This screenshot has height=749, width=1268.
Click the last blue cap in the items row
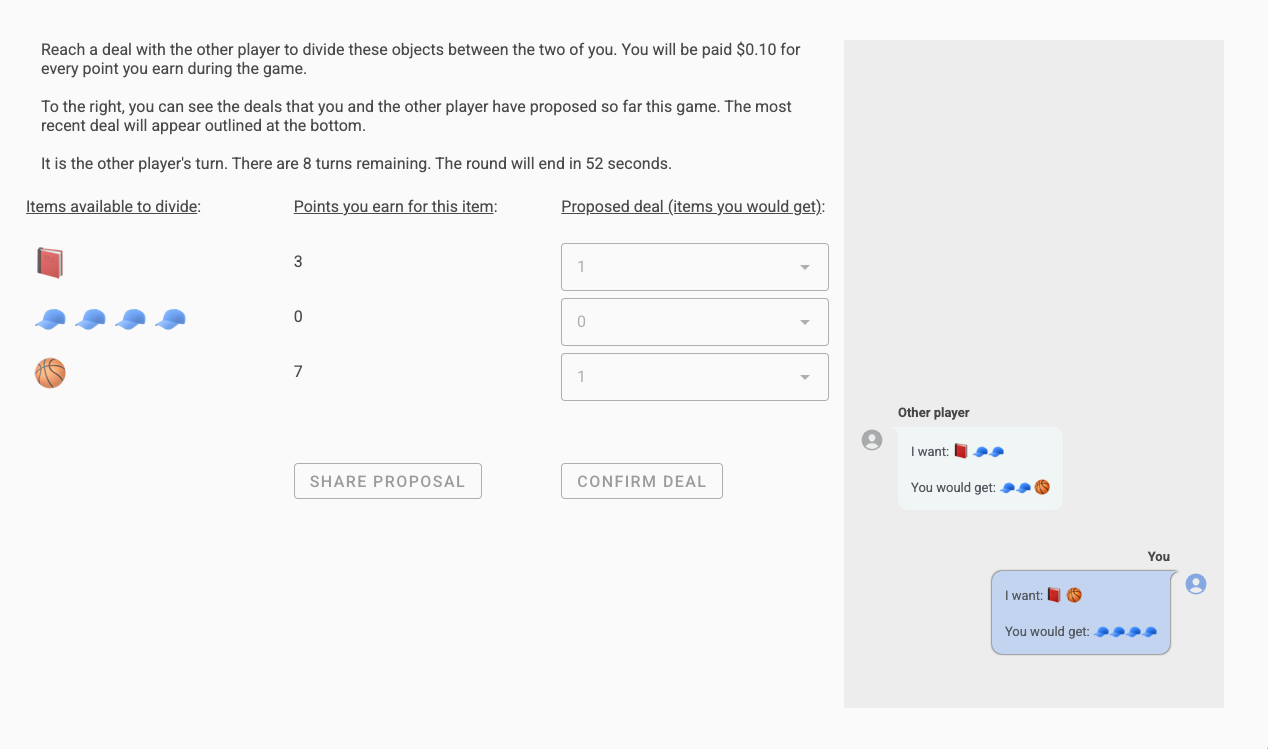pyautogui.click(x=170, y=319)
